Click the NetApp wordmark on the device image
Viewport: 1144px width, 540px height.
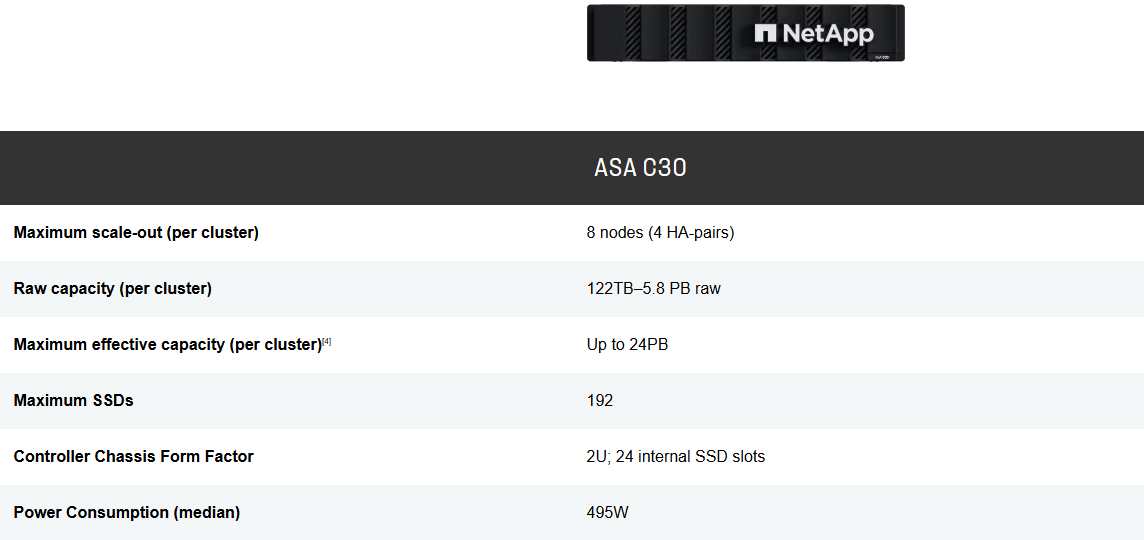pos(827,33)
